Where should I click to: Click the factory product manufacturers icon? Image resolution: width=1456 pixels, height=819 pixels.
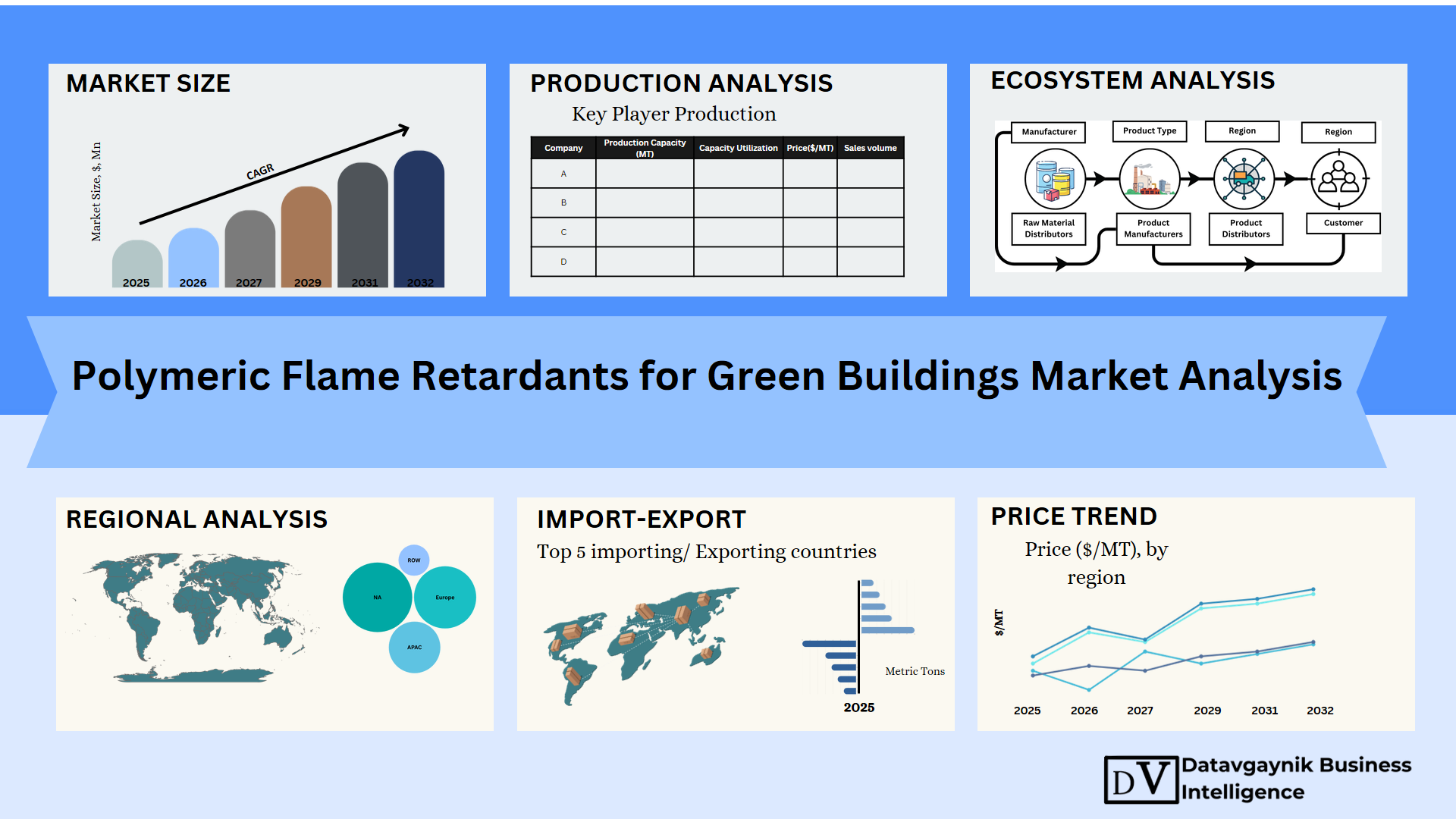point(1150,180)
